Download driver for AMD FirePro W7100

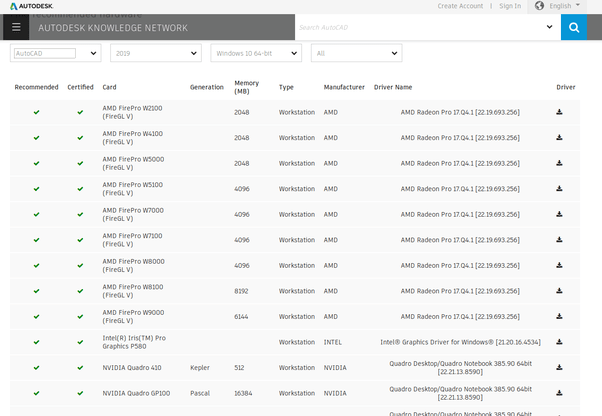point(559,239)
